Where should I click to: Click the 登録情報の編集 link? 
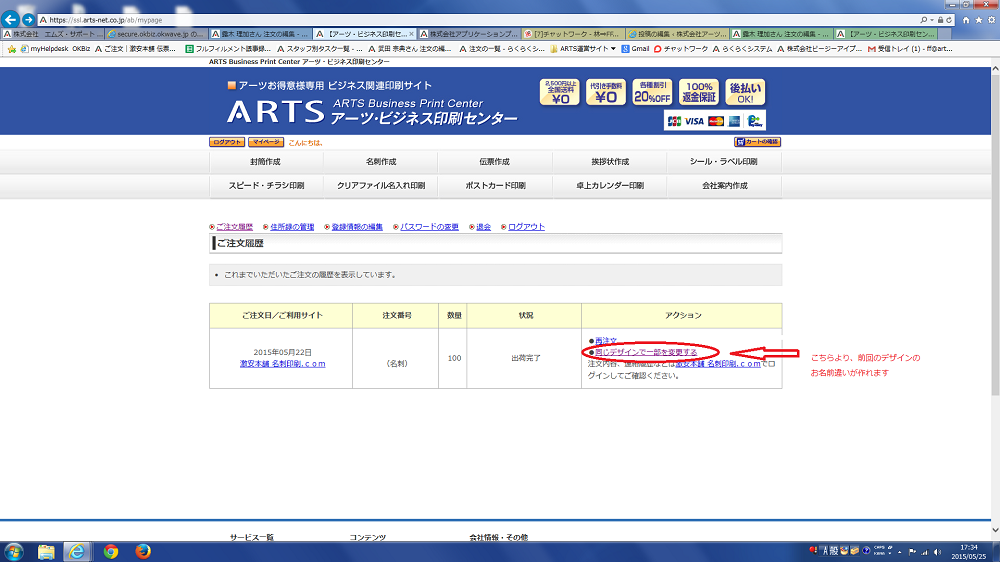click(357, 227)
